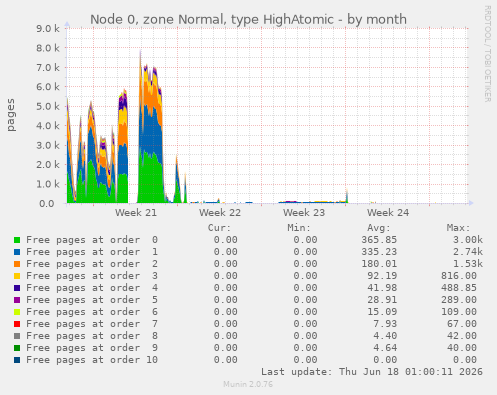Select the 'Free pages at order 6' label
The height and width of the screenshot is (395, 497).
92,312
